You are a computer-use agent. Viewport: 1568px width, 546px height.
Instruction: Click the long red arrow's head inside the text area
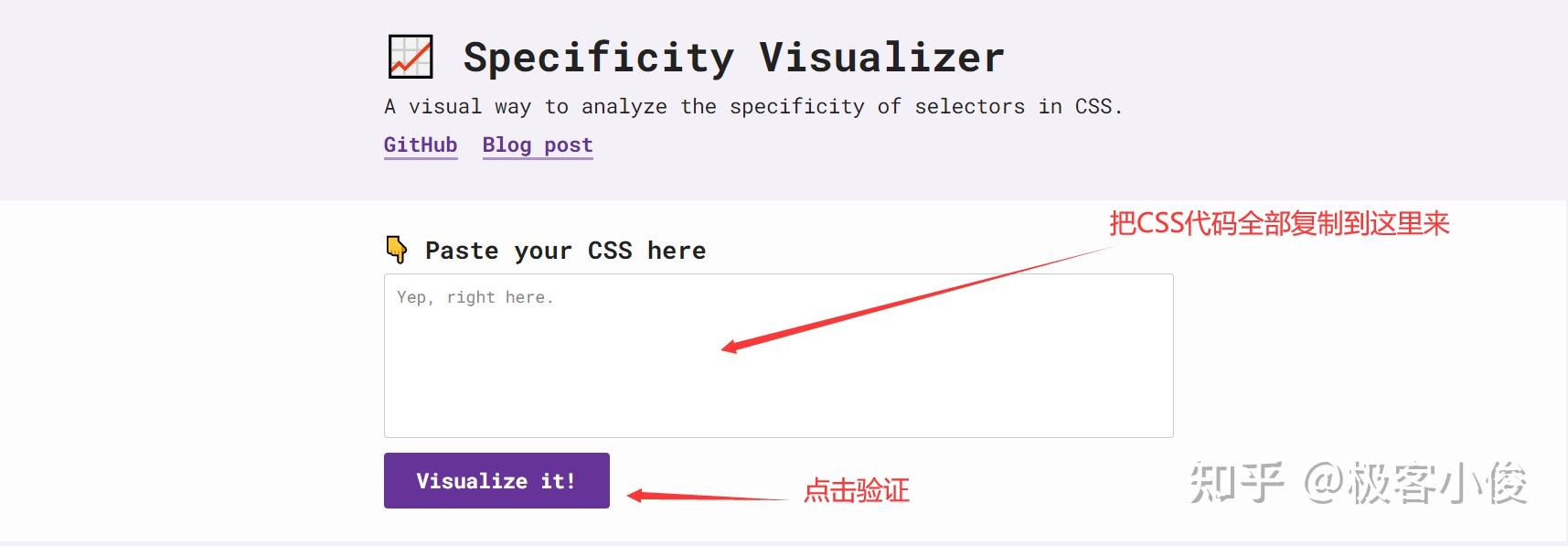730,347
